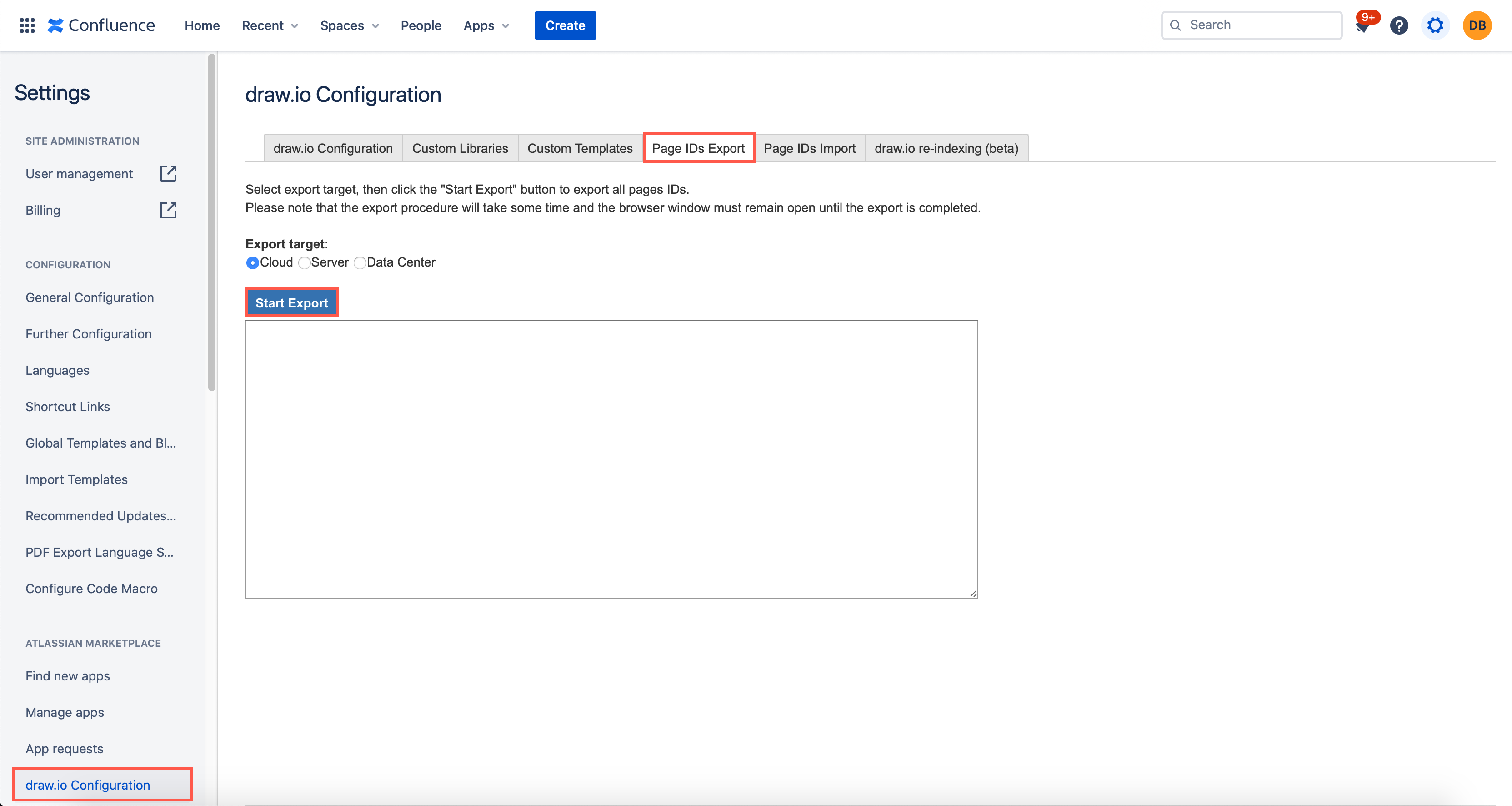Select the Data Center export target
The image size is (1512, 806).
coord(360,262)
